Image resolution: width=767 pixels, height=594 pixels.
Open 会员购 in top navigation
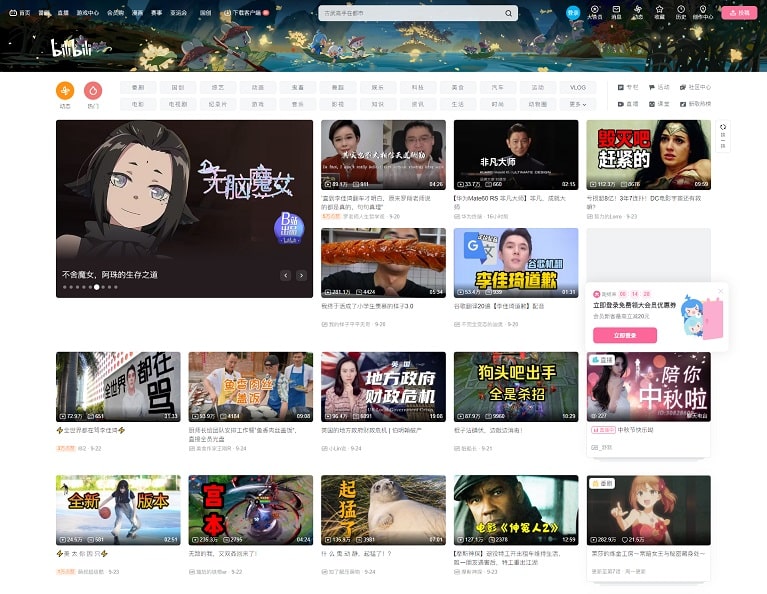click(115, 13)
